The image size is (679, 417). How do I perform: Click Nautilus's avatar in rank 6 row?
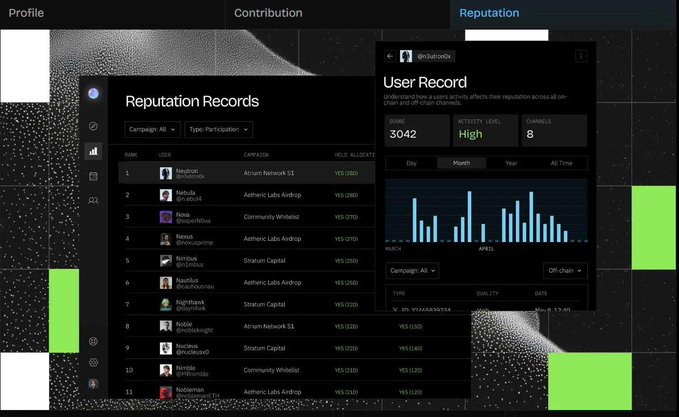[165, 283]
